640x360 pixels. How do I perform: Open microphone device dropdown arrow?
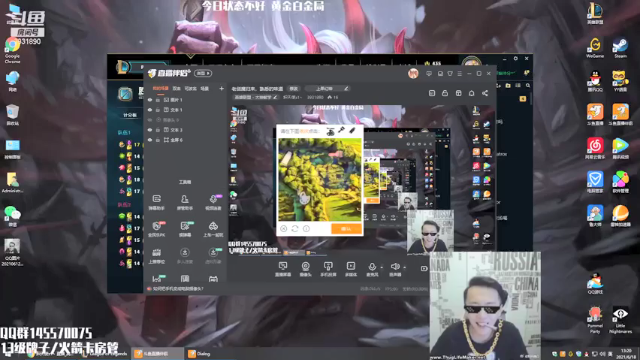point(382,267)
